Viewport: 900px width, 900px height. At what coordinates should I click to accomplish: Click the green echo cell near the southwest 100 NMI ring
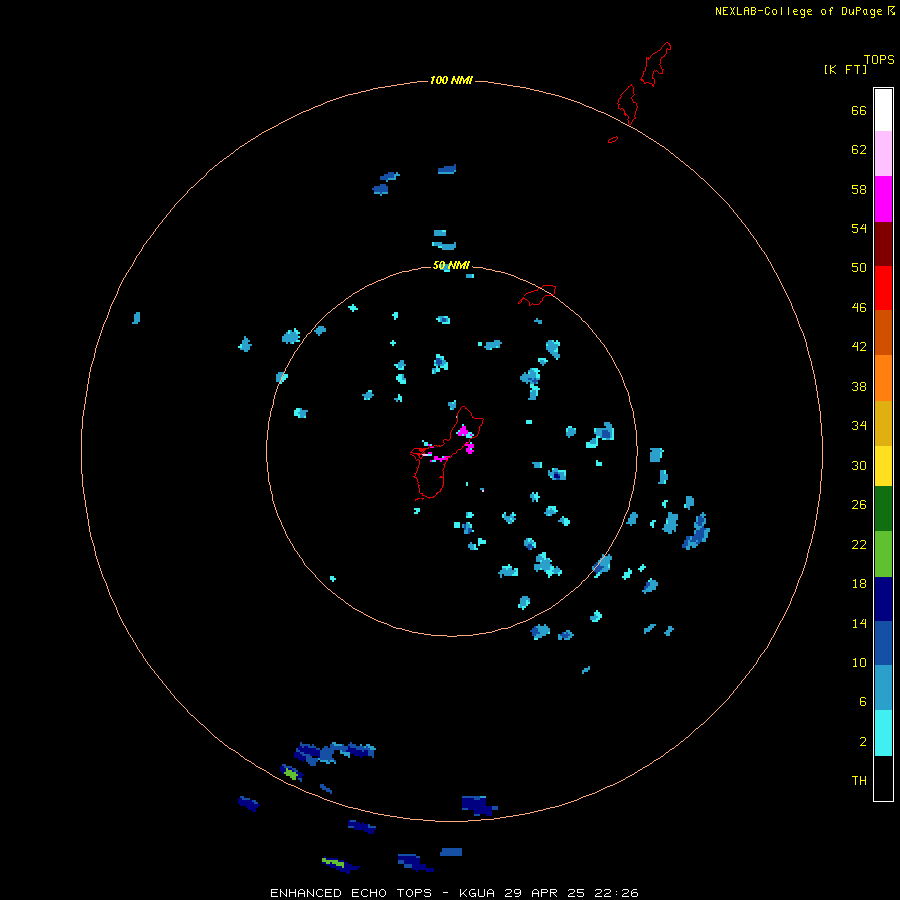pyautogui.click(x=292, y=774)
